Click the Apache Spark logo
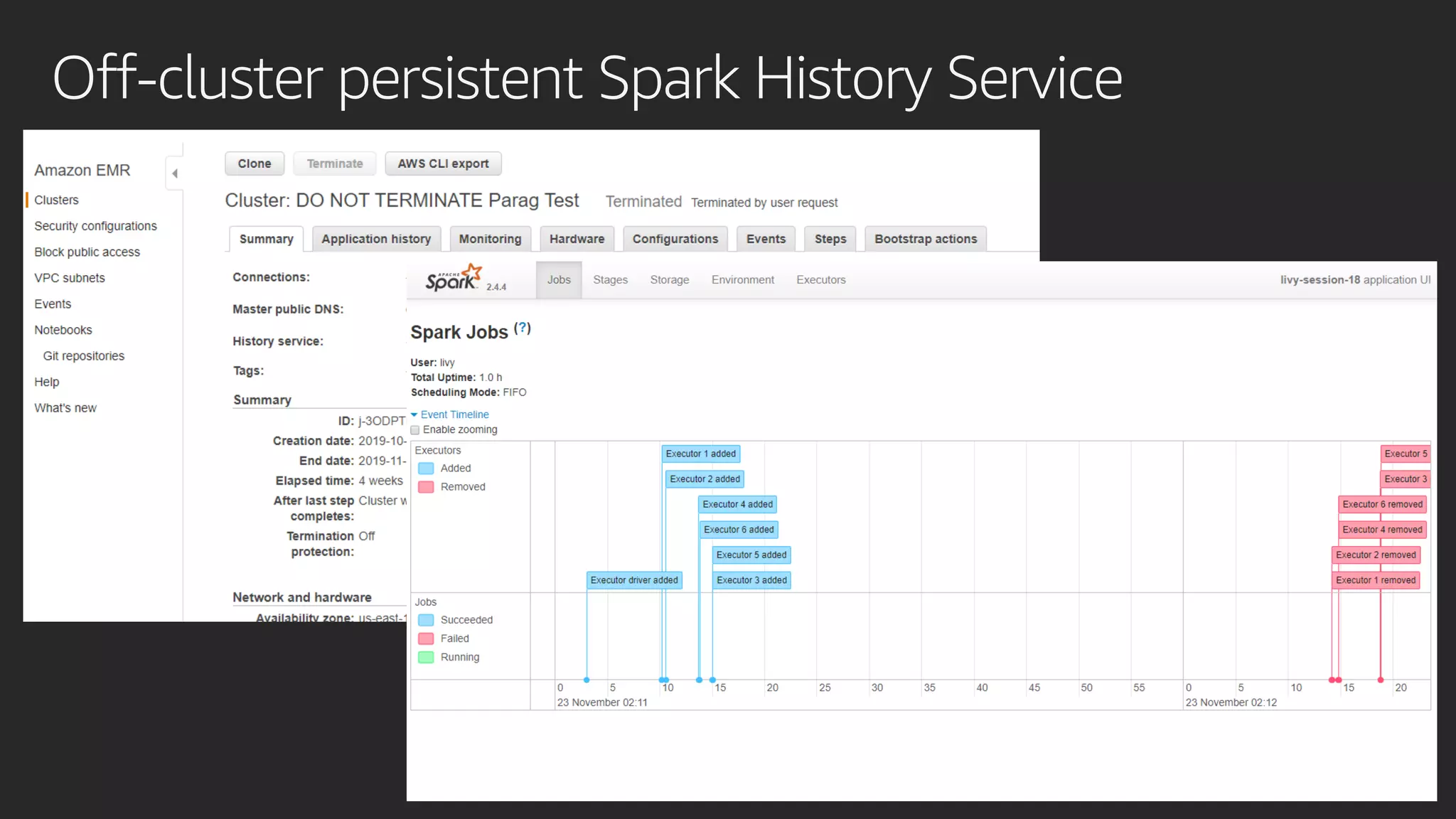Image resolution: width=1456 pixels, height=819 pixels. pos(454,278)
